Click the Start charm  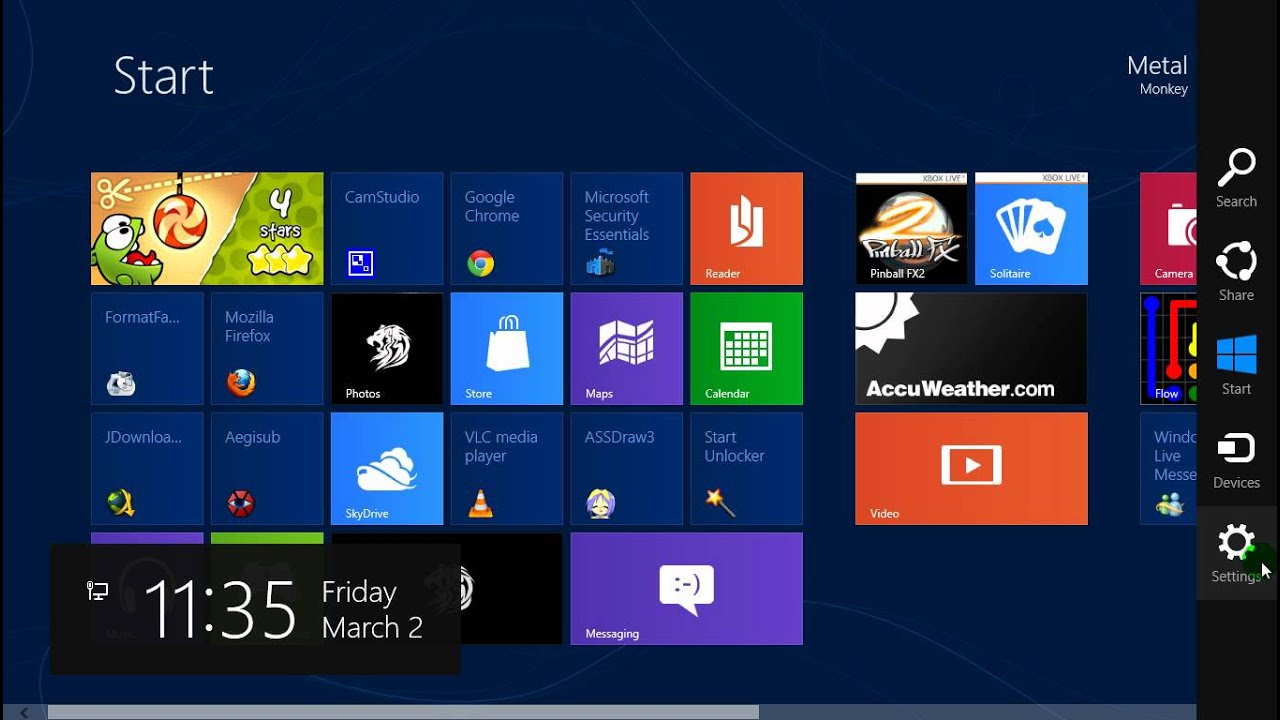click(x=1237, y=366)
